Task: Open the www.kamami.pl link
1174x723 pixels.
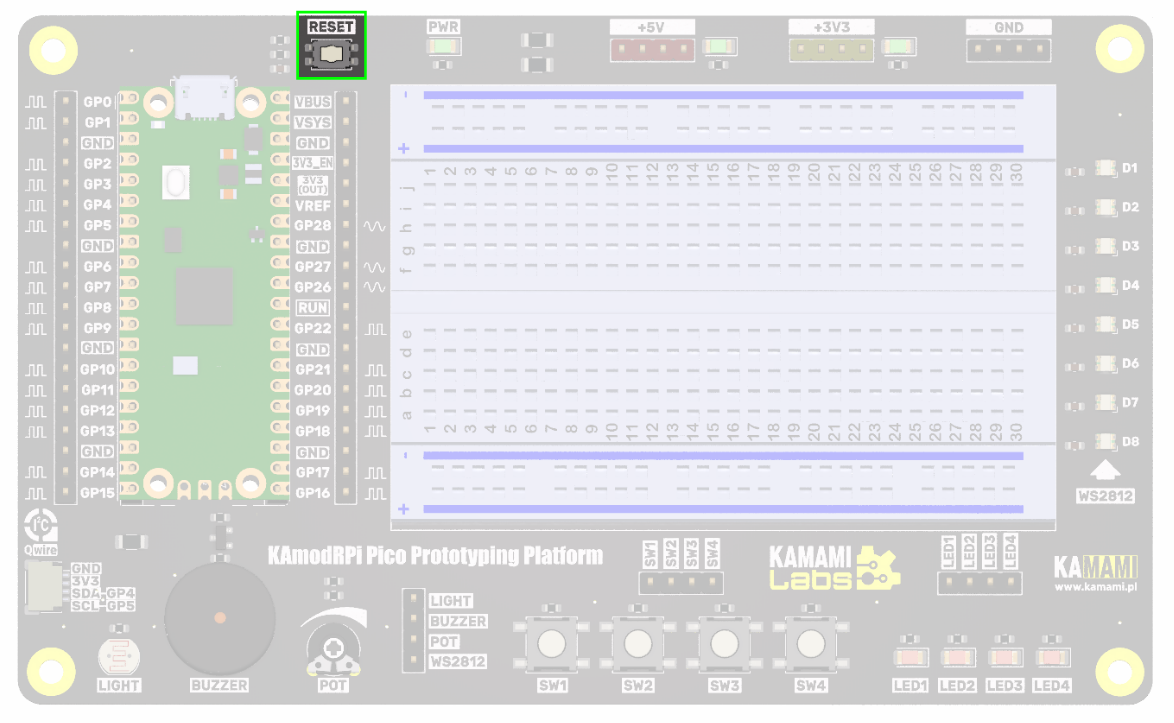Action: point(1095,587)
